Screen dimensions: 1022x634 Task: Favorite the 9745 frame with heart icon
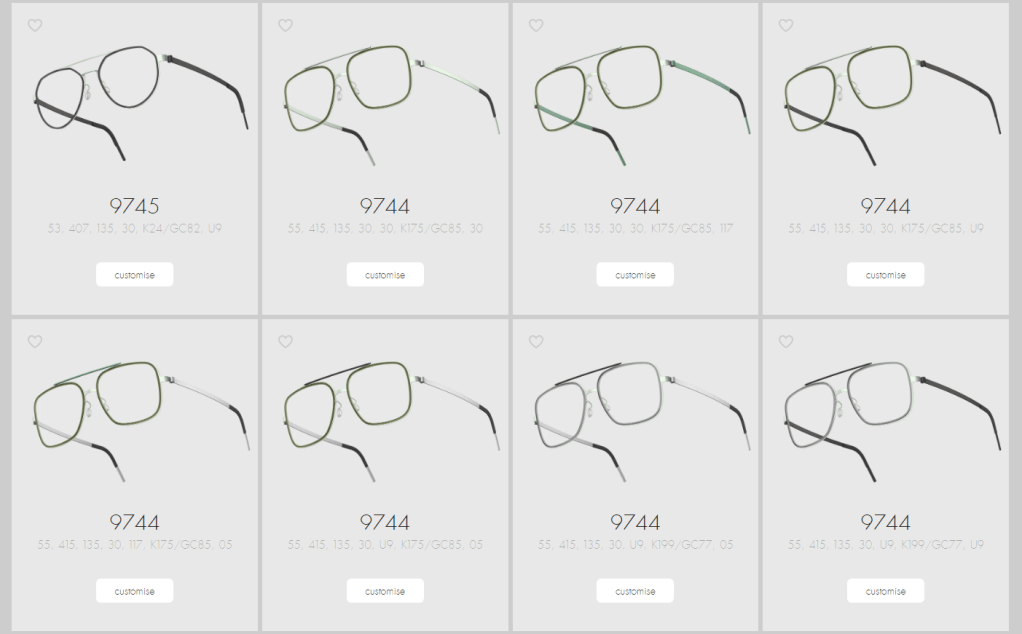coord(35,25)
